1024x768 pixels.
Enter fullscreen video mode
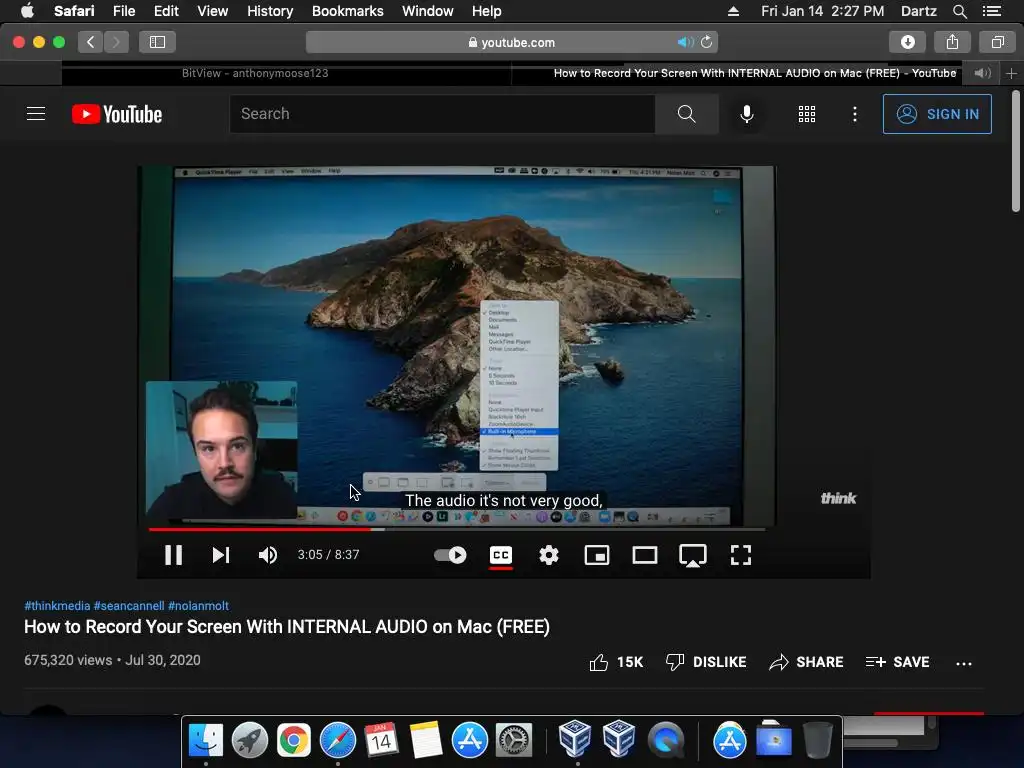[x=741, y=555]
